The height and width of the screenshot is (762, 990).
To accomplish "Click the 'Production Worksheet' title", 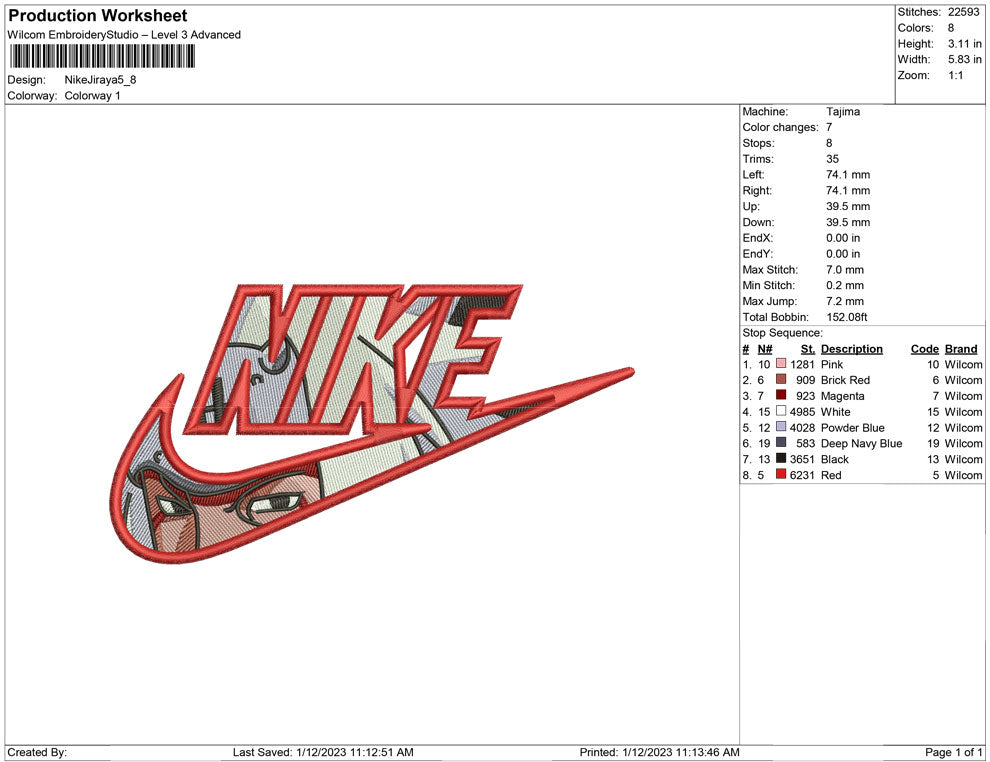I will coord(98,16).
